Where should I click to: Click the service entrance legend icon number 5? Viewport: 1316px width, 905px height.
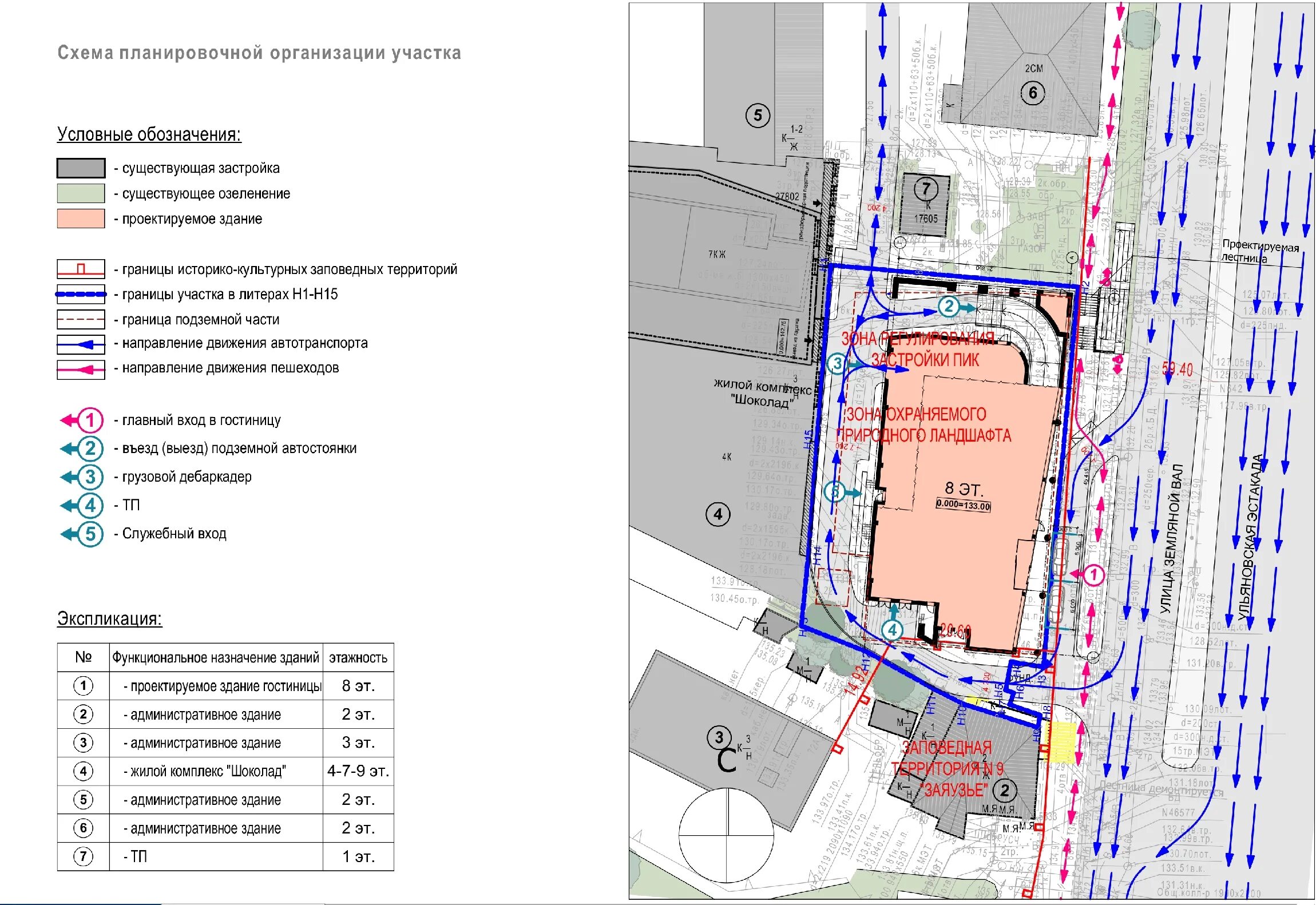89,534
